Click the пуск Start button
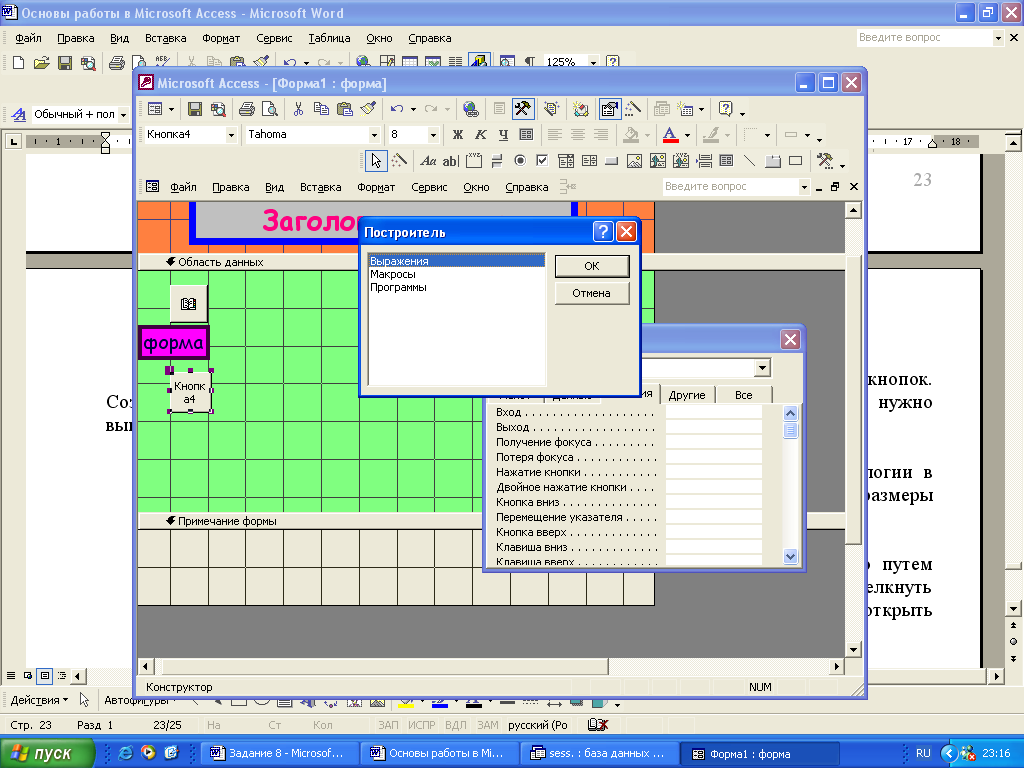 click(47, 754)
